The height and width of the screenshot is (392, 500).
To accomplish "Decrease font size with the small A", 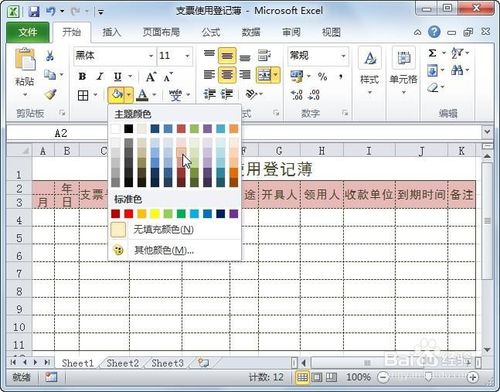I will pyautogui.click(x=168, y=77).
